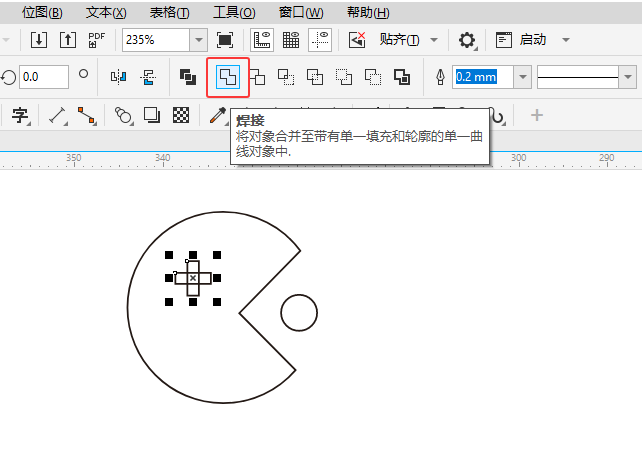642x473 pixels.
Task: Click the rotation angle field showing 0.0
Action: (44, 77)
